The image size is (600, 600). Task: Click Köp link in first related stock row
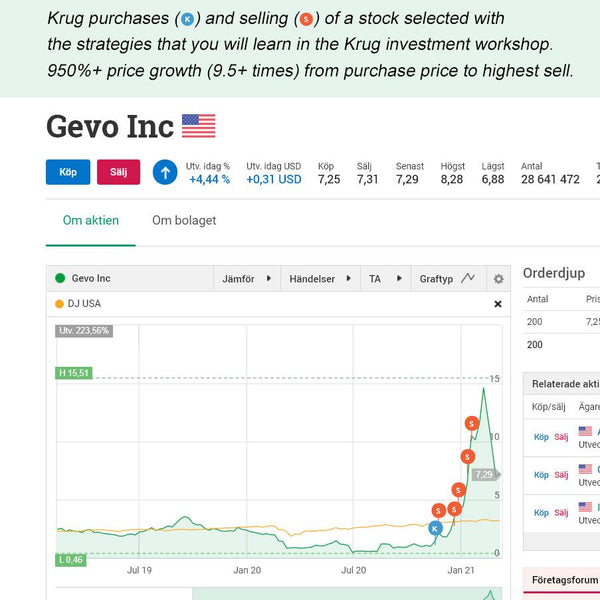click(x=541, y=437)
